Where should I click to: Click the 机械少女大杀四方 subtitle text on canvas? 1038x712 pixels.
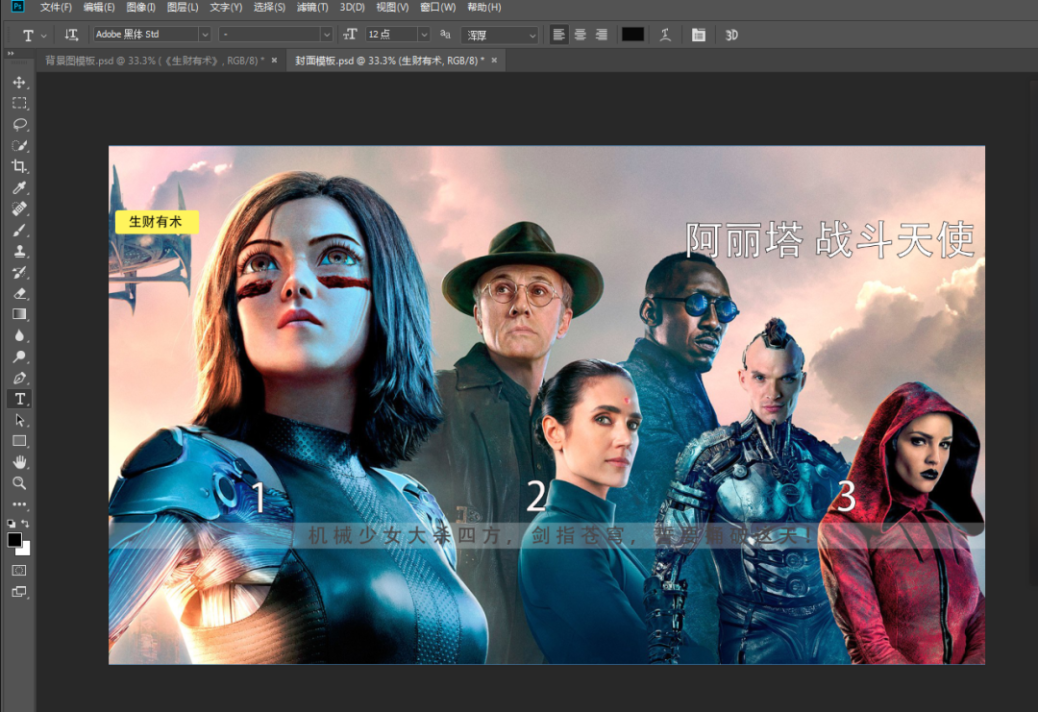tap(561, 535)
